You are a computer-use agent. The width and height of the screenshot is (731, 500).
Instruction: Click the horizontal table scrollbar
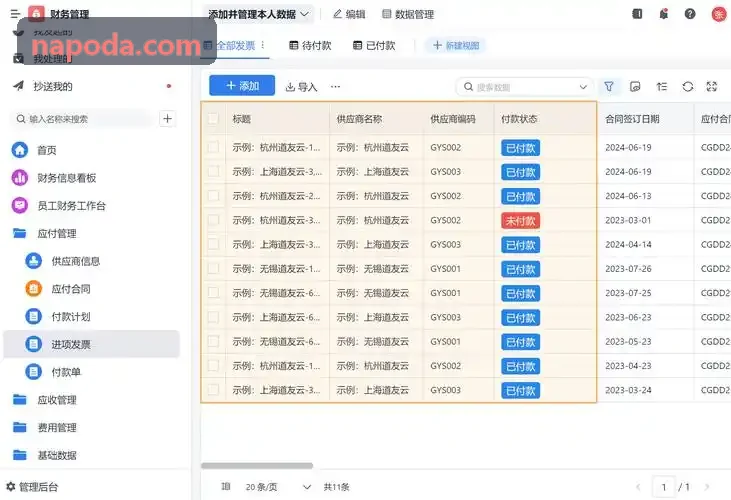257,466
